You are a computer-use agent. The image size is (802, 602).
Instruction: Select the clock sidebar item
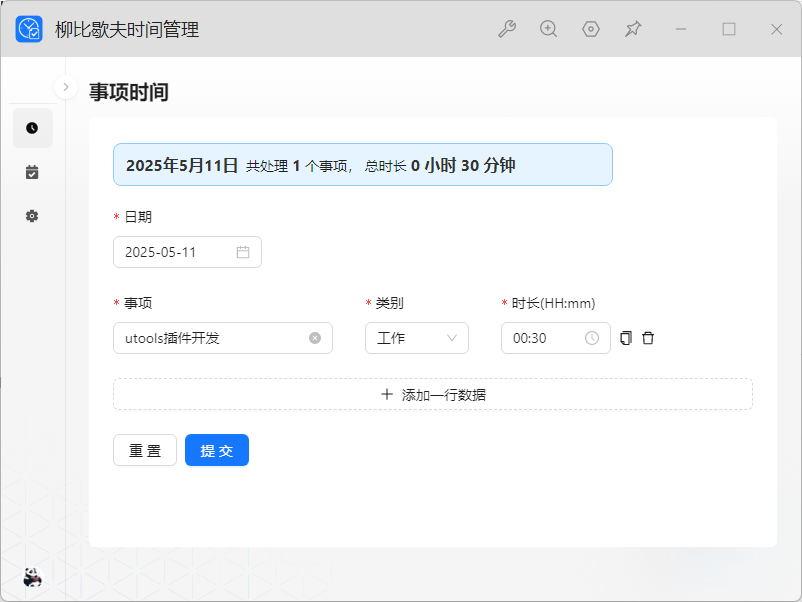tap(32, 128)
